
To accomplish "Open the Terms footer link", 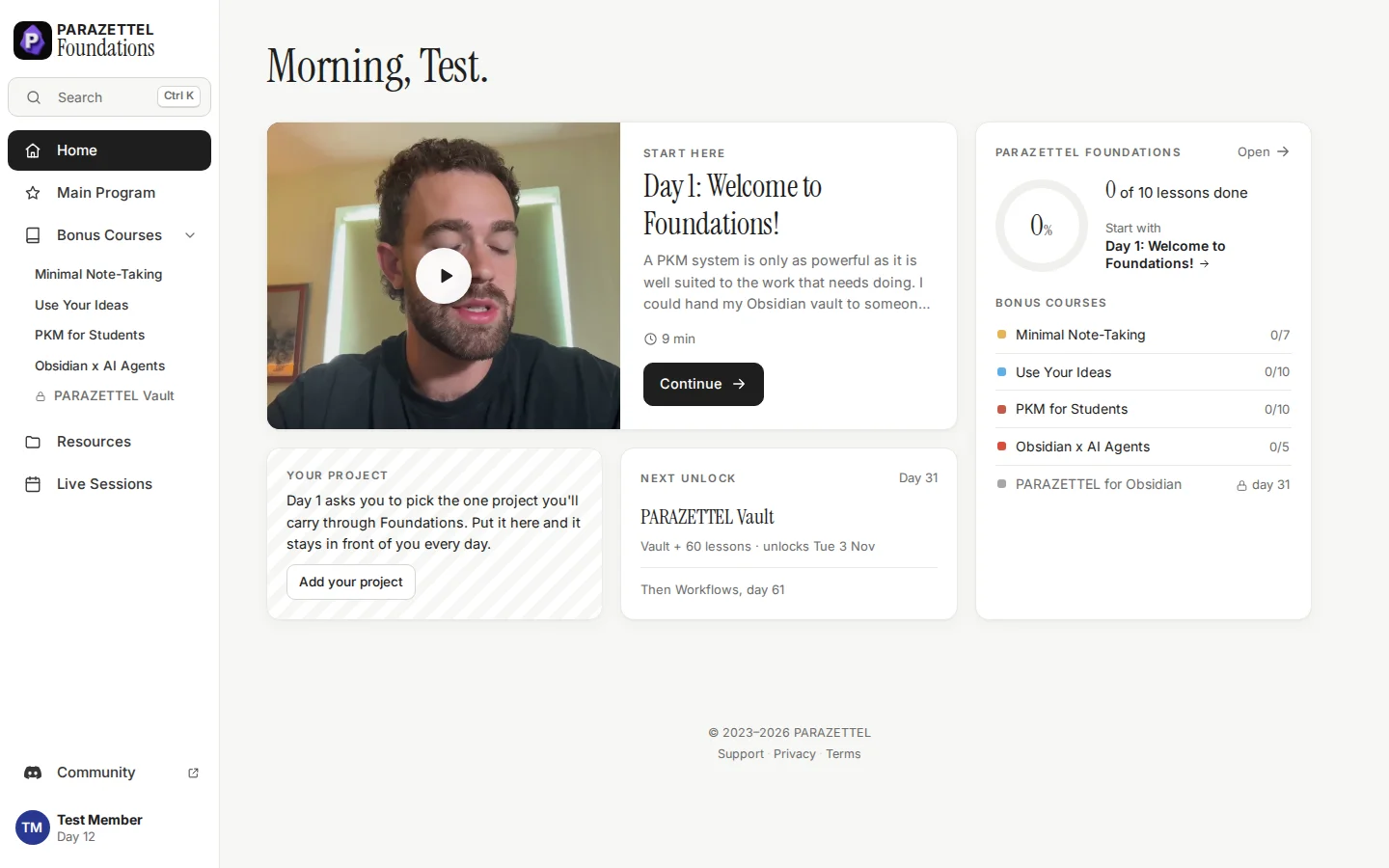I will tap(843, 754).
